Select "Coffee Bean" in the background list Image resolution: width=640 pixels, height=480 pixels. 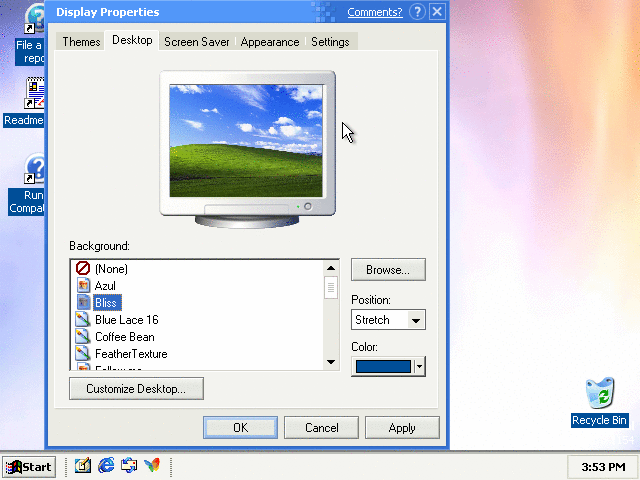[125, 337]
